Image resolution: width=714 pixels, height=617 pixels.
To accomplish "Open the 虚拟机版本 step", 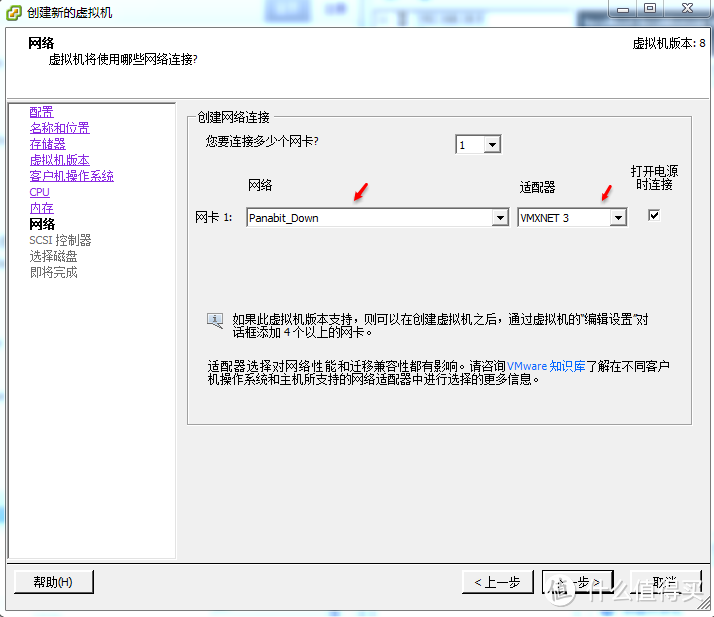I will coord(60,160).
